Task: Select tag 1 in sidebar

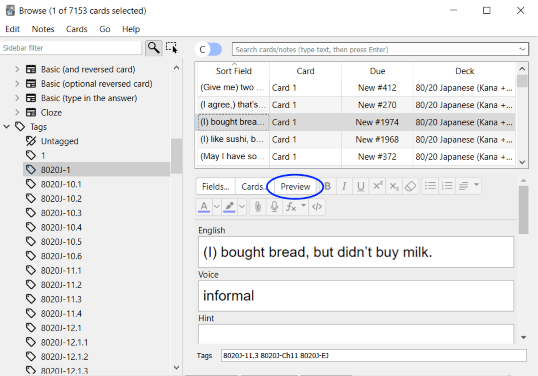Action: (96, 155)
